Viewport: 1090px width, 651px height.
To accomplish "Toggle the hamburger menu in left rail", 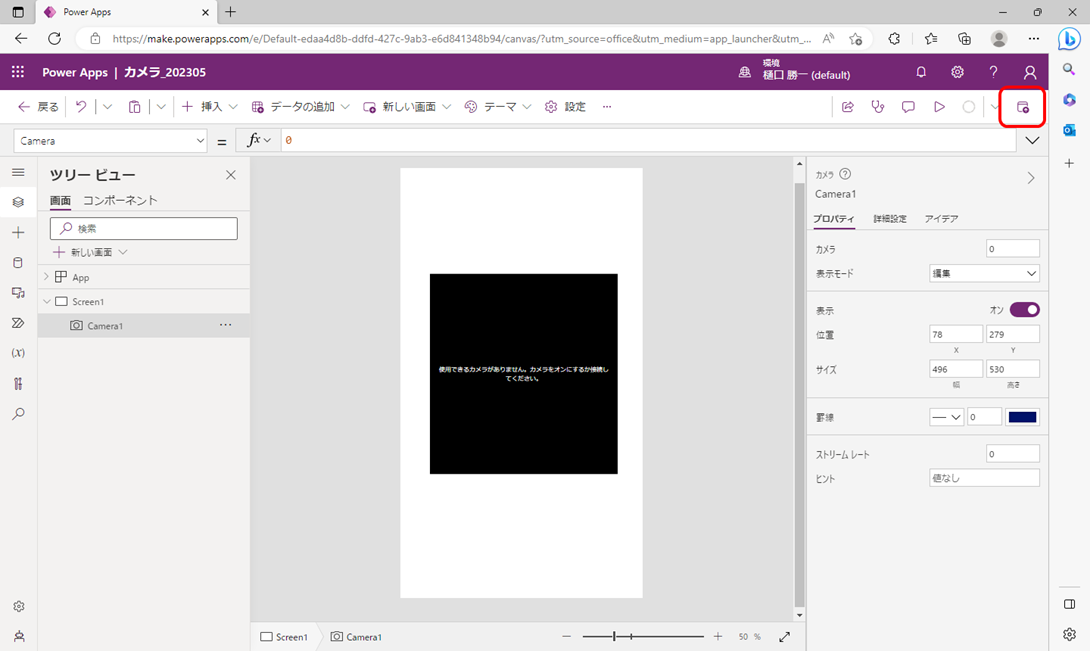I will (19, 172).
